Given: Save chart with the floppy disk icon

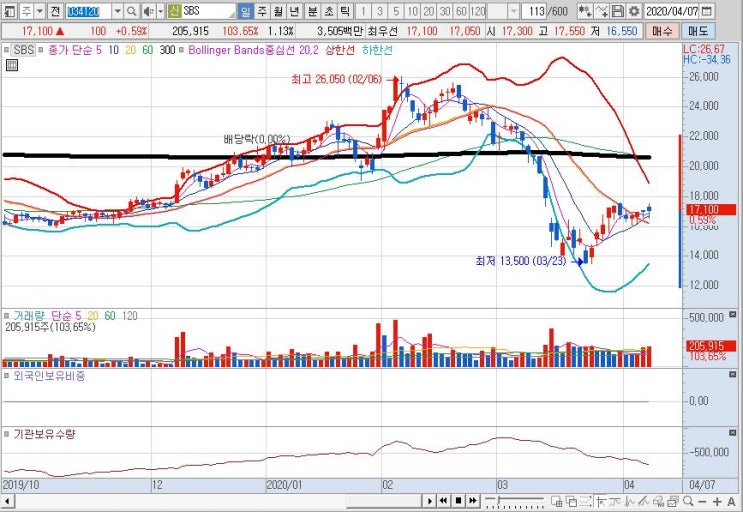Looking at the screenshot, I should click(x=617, y=10).
